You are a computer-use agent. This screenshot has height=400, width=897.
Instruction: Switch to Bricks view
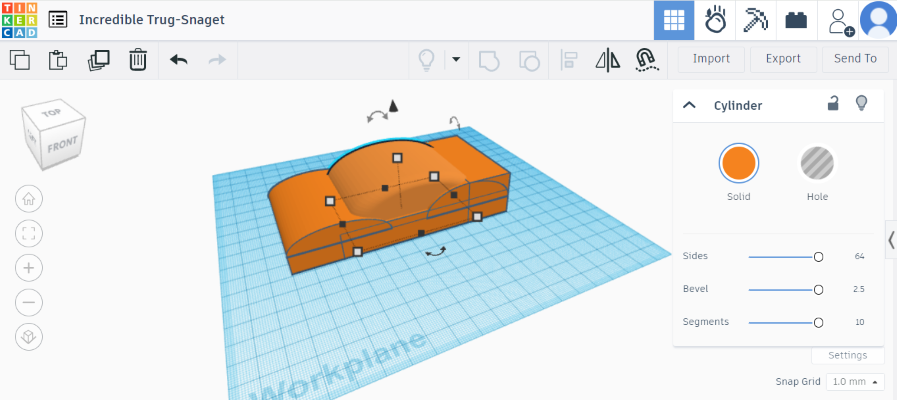pos(796,20)
